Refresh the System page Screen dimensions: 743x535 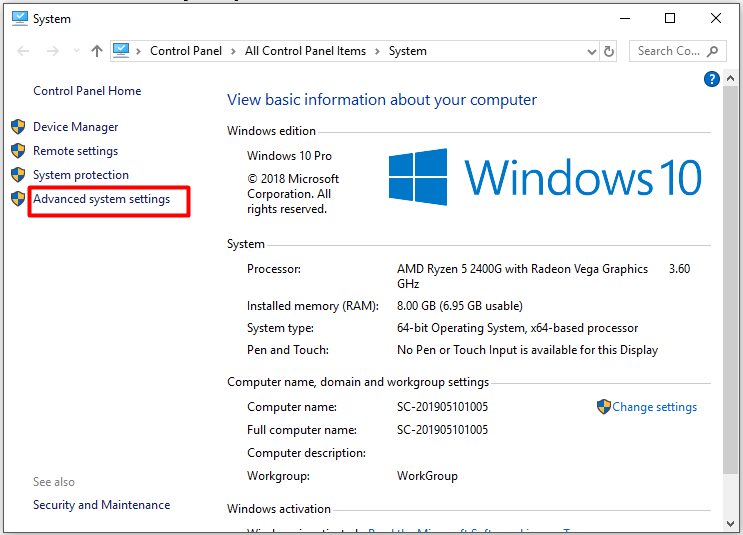tap(609, 51)
